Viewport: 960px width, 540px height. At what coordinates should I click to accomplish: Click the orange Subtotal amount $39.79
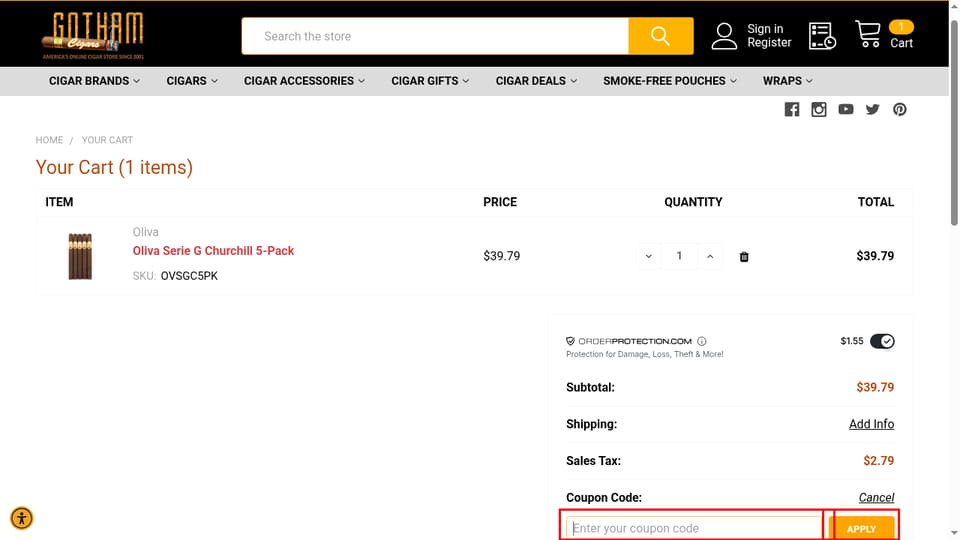pos(875,388)
